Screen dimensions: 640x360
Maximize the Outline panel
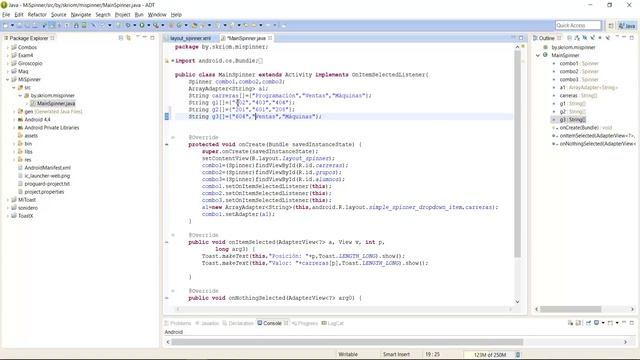(631, 38)
